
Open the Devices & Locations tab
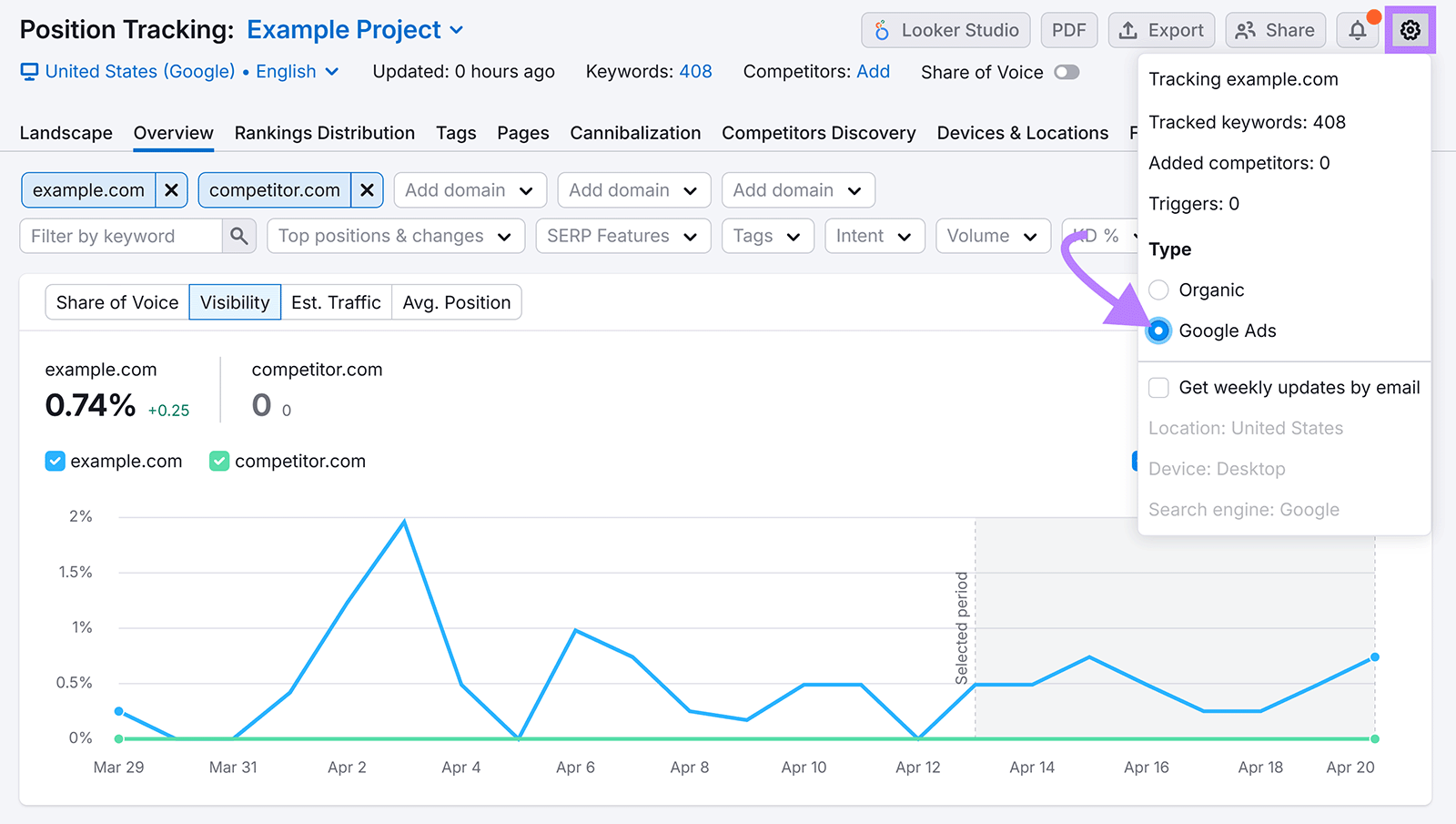pos(1023,133)
